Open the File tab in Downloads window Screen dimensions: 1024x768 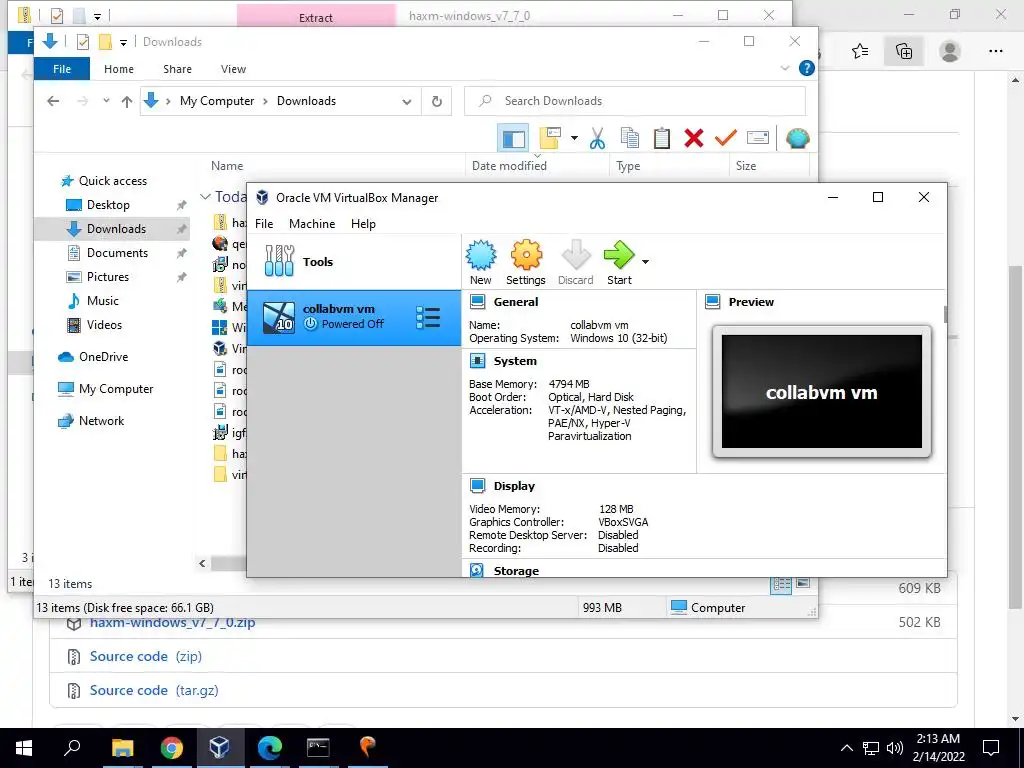click(62, 69)
